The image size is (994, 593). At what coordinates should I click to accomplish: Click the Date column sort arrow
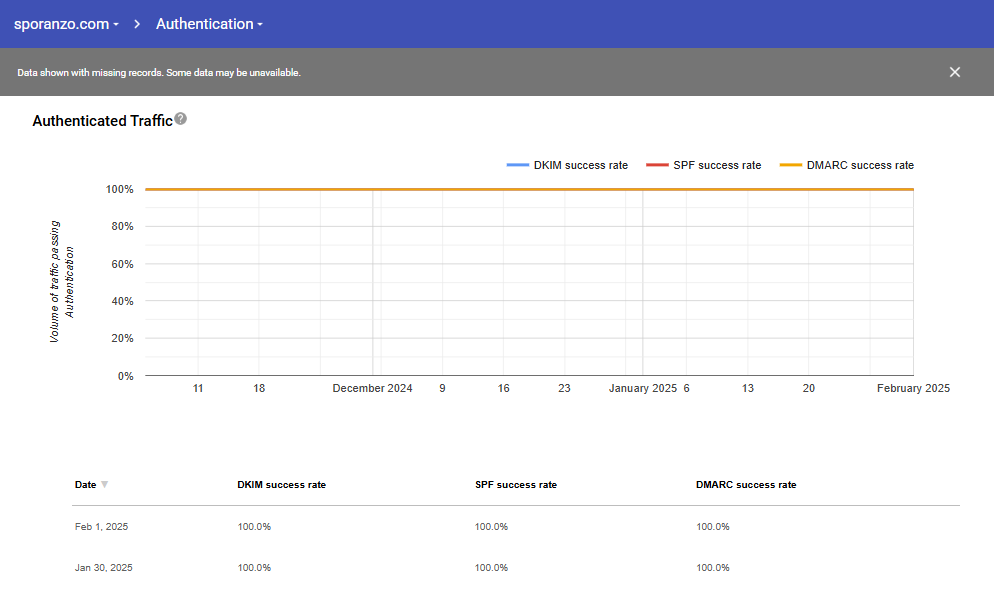click(105, 485)
